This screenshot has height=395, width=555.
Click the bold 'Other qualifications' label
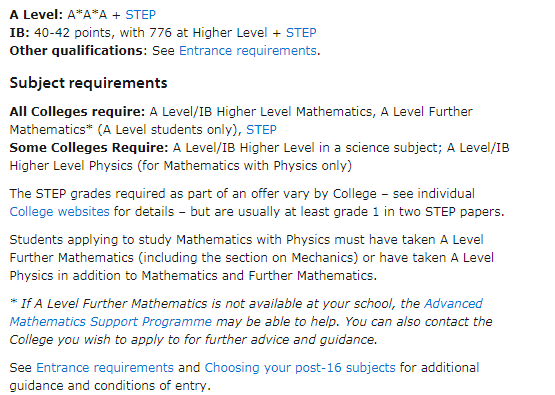pos(76,51)
